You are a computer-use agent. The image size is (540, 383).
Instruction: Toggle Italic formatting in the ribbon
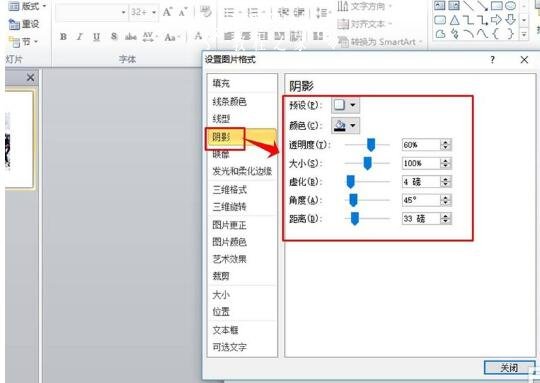[80, 37]
